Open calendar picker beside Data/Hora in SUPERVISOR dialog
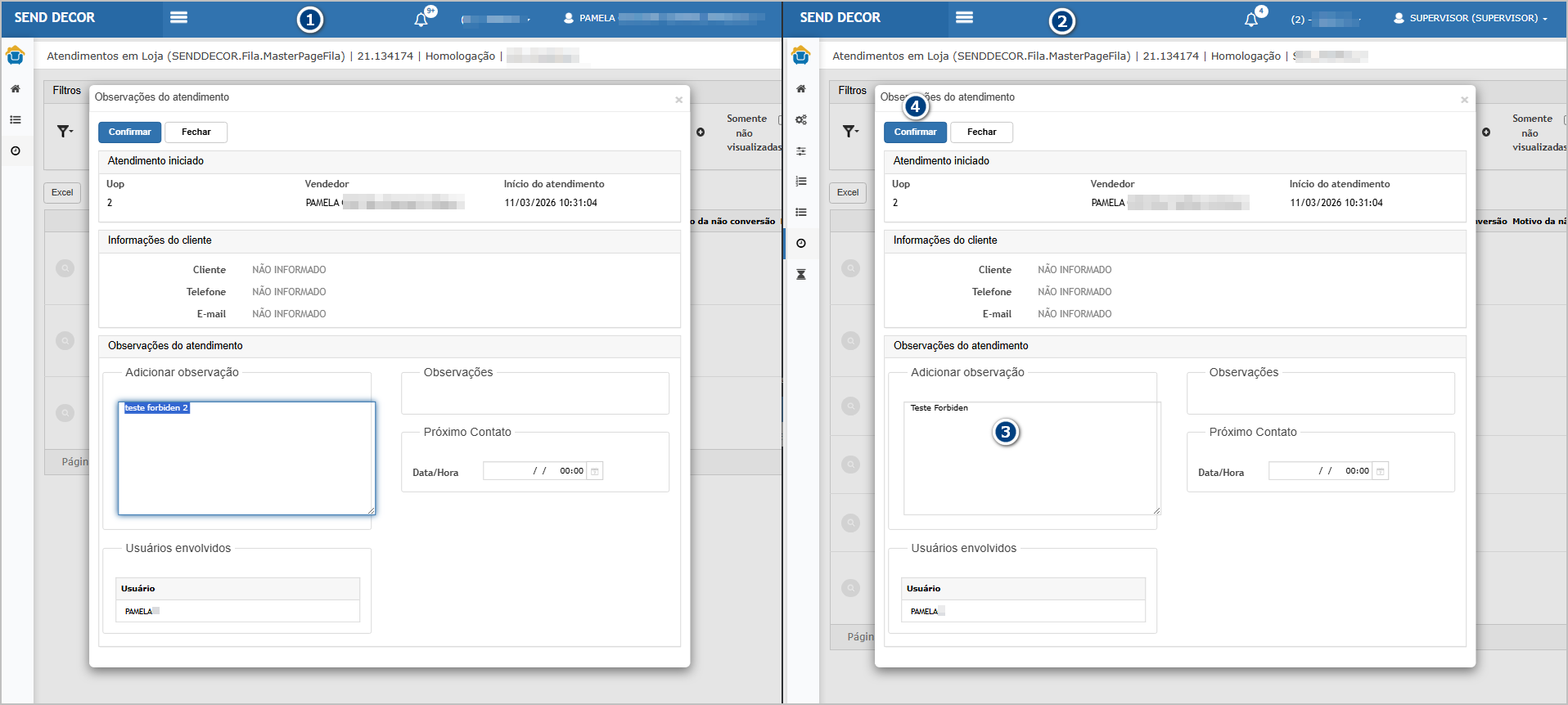Image resolution: width=1568 pixels, height=705 pixels. click(x=1381, y=471)
